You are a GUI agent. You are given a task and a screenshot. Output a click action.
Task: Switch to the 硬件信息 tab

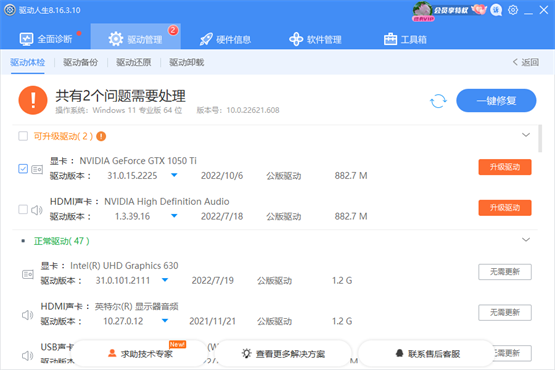coord(225,39)
